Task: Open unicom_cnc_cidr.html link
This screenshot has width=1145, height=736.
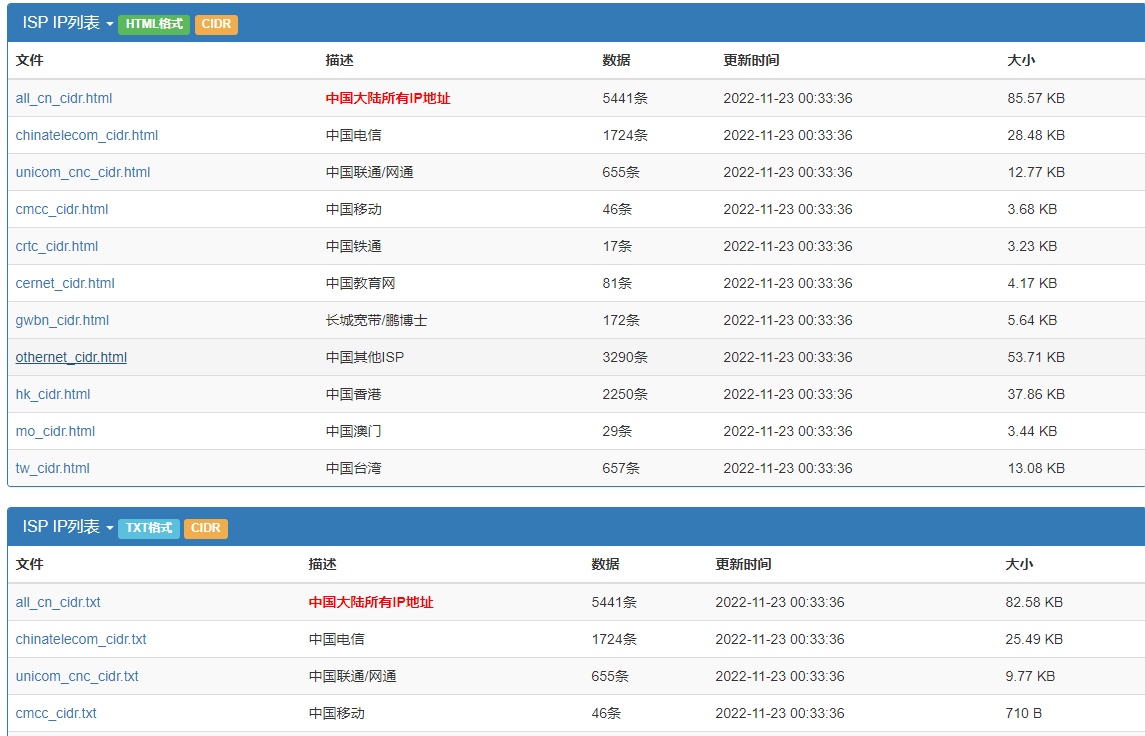Action: point(83,172)
